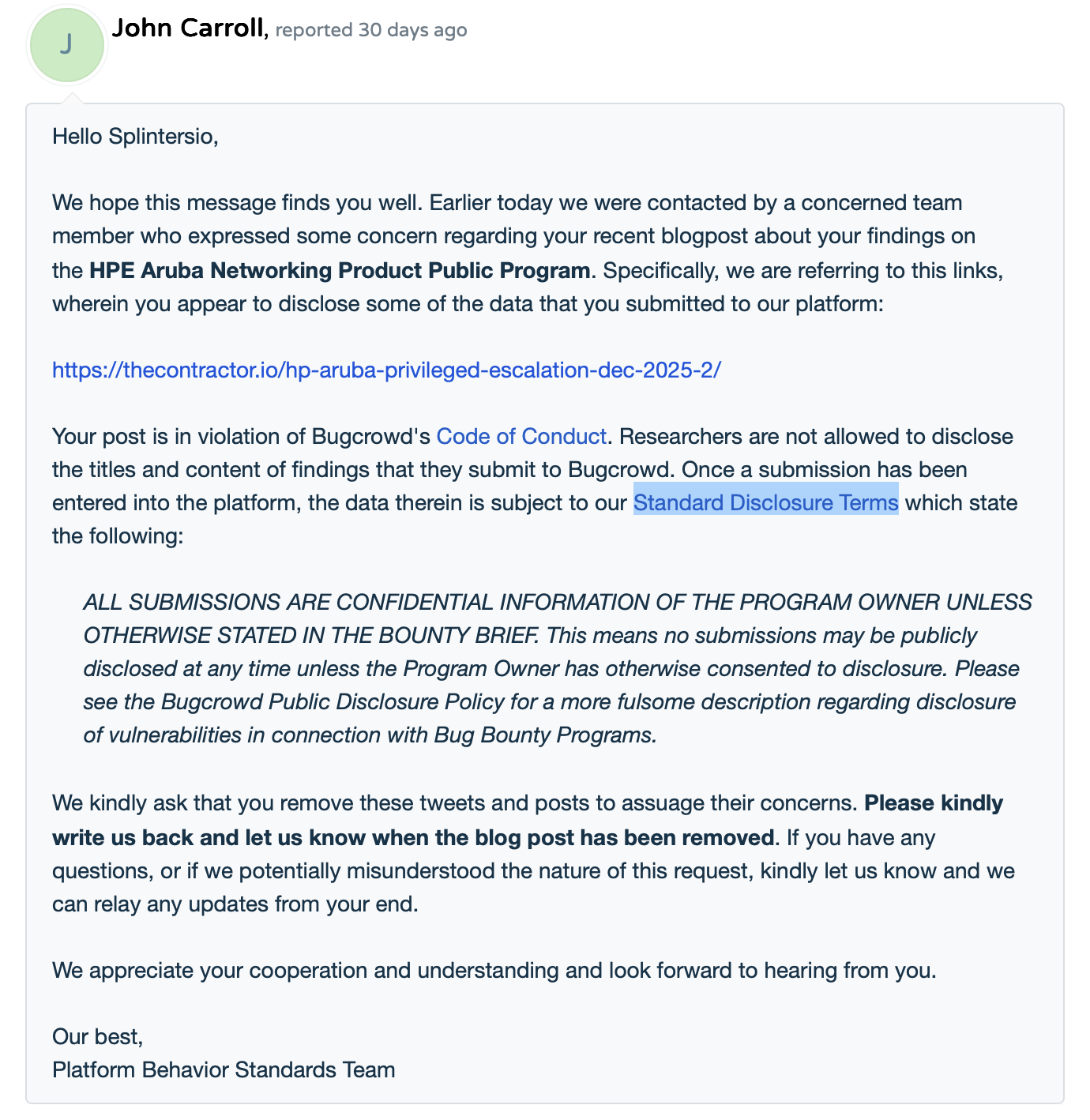Click the "Platform Behavior Standards Team" signature
This screenshot has height=1120, width=1090.
click(x=224, y=1069)
